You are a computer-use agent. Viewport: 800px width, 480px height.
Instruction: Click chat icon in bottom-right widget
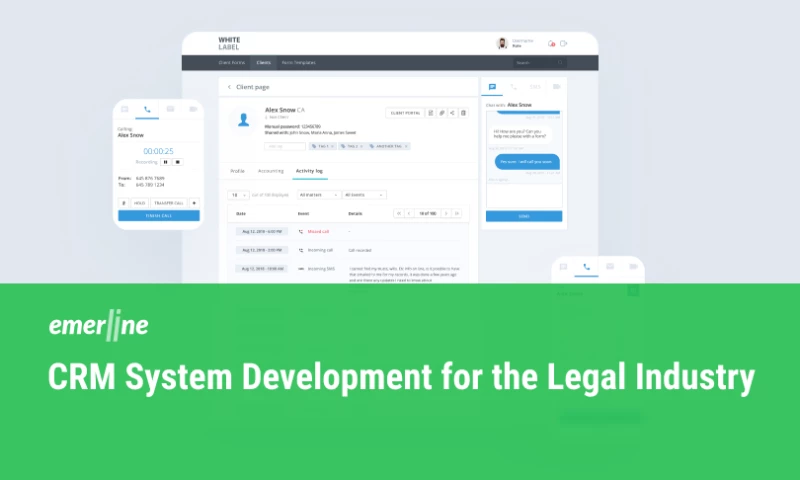point(563,267)
